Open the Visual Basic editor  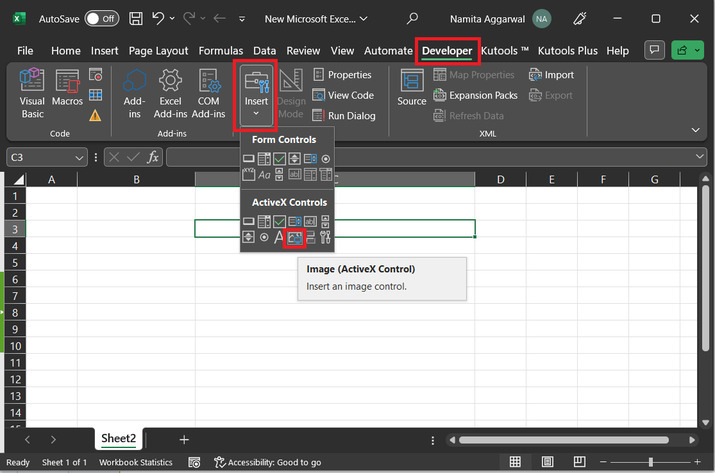click(32, 93)
